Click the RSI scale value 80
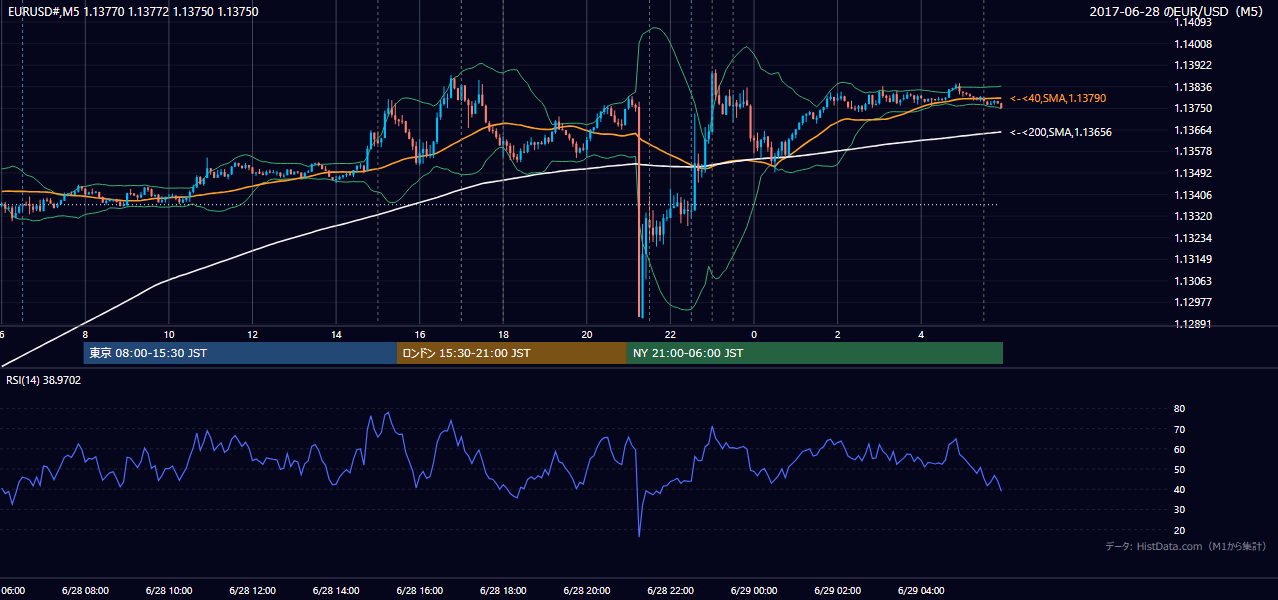 click(x=1179, y=409)
